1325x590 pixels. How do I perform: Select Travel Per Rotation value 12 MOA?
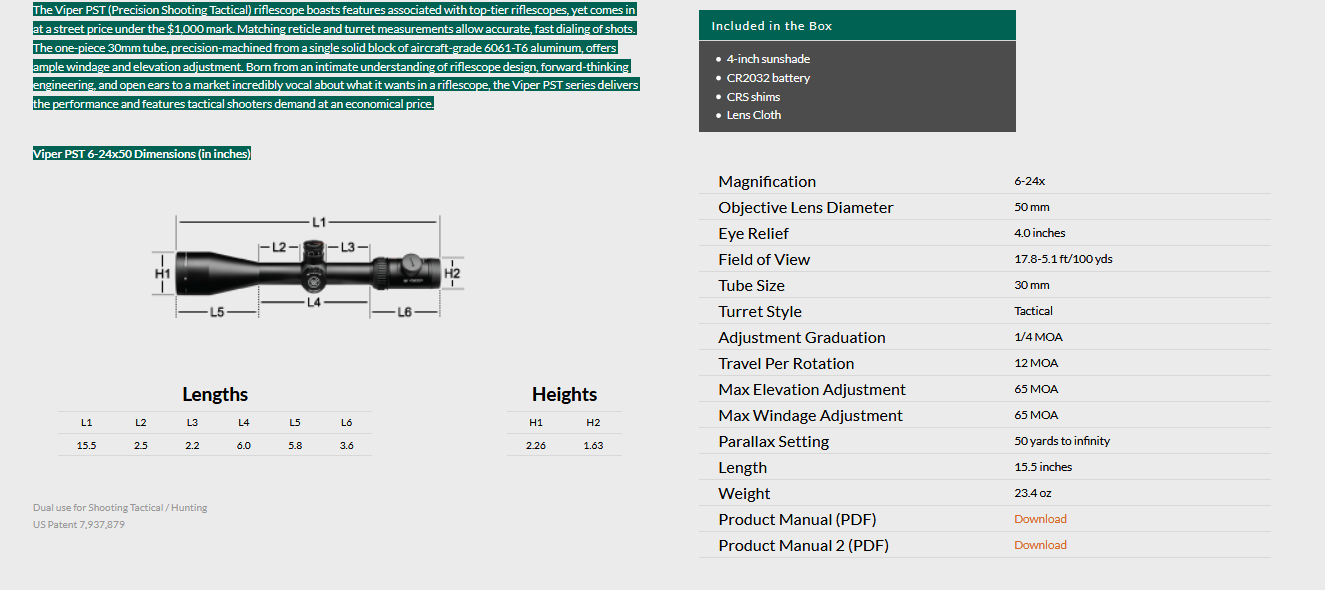click(x=1036, y=363)
